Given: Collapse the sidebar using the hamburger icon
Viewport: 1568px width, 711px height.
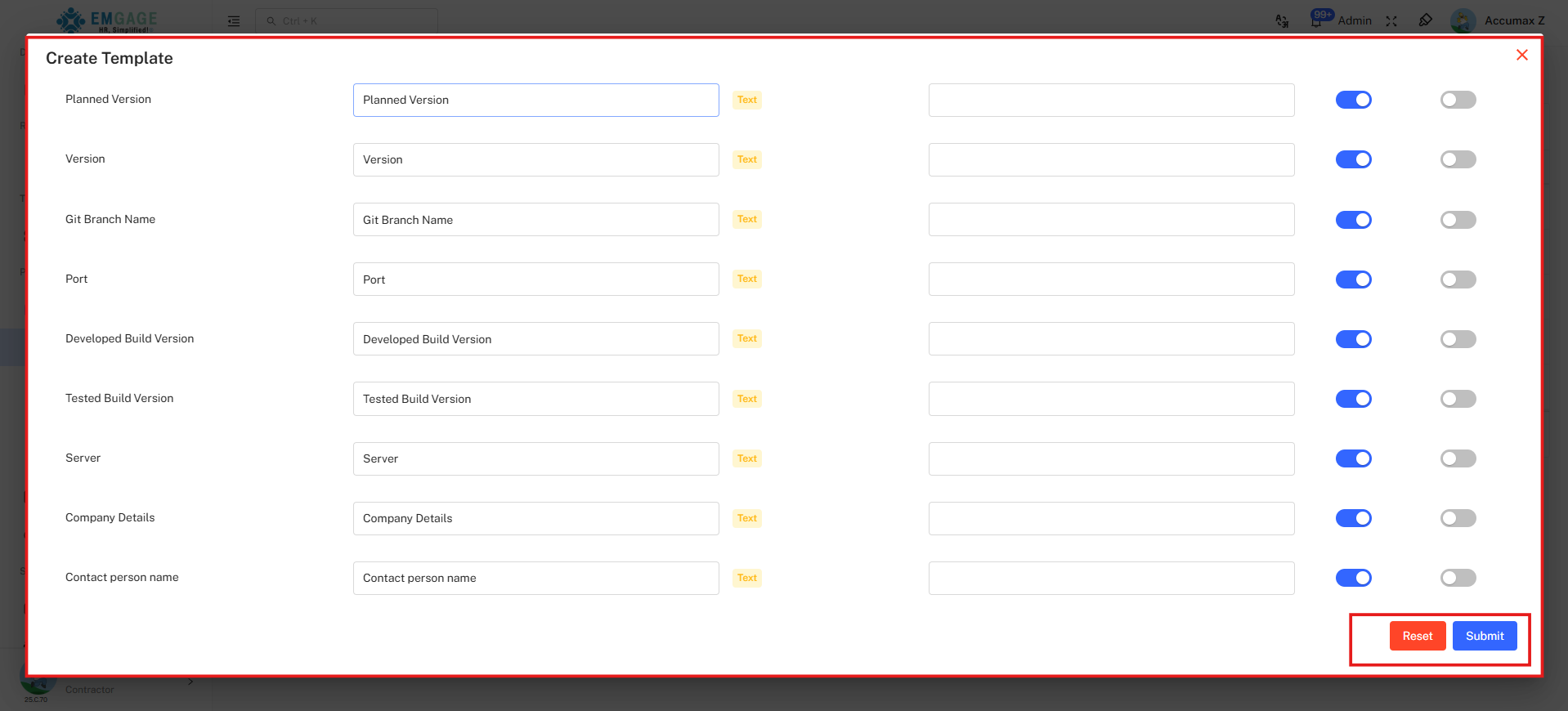Looking at the screenshot, I should click(x=234, y=21).
